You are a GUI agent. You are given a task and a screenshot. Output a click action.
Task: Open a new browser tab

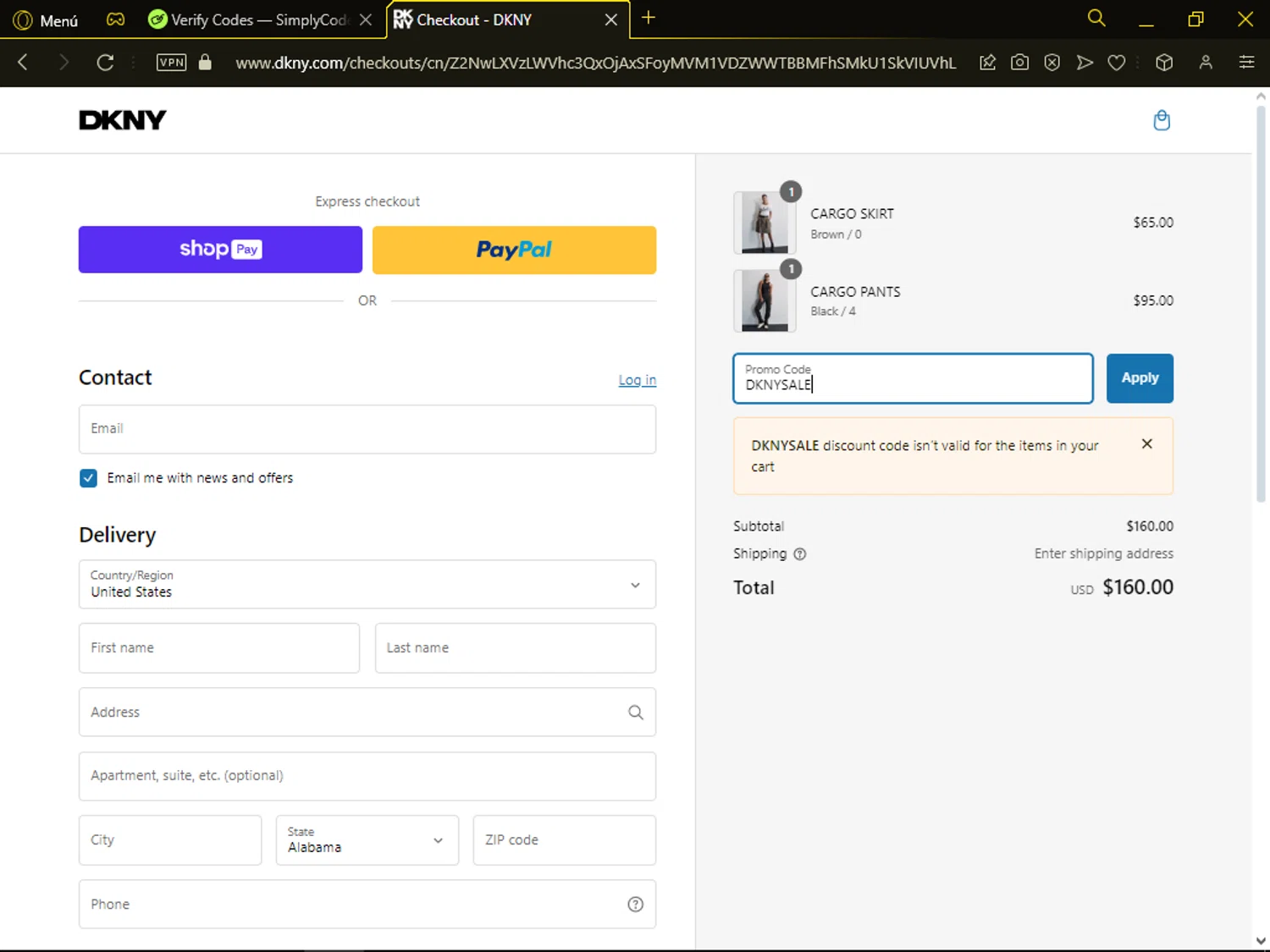click(649, 18)
